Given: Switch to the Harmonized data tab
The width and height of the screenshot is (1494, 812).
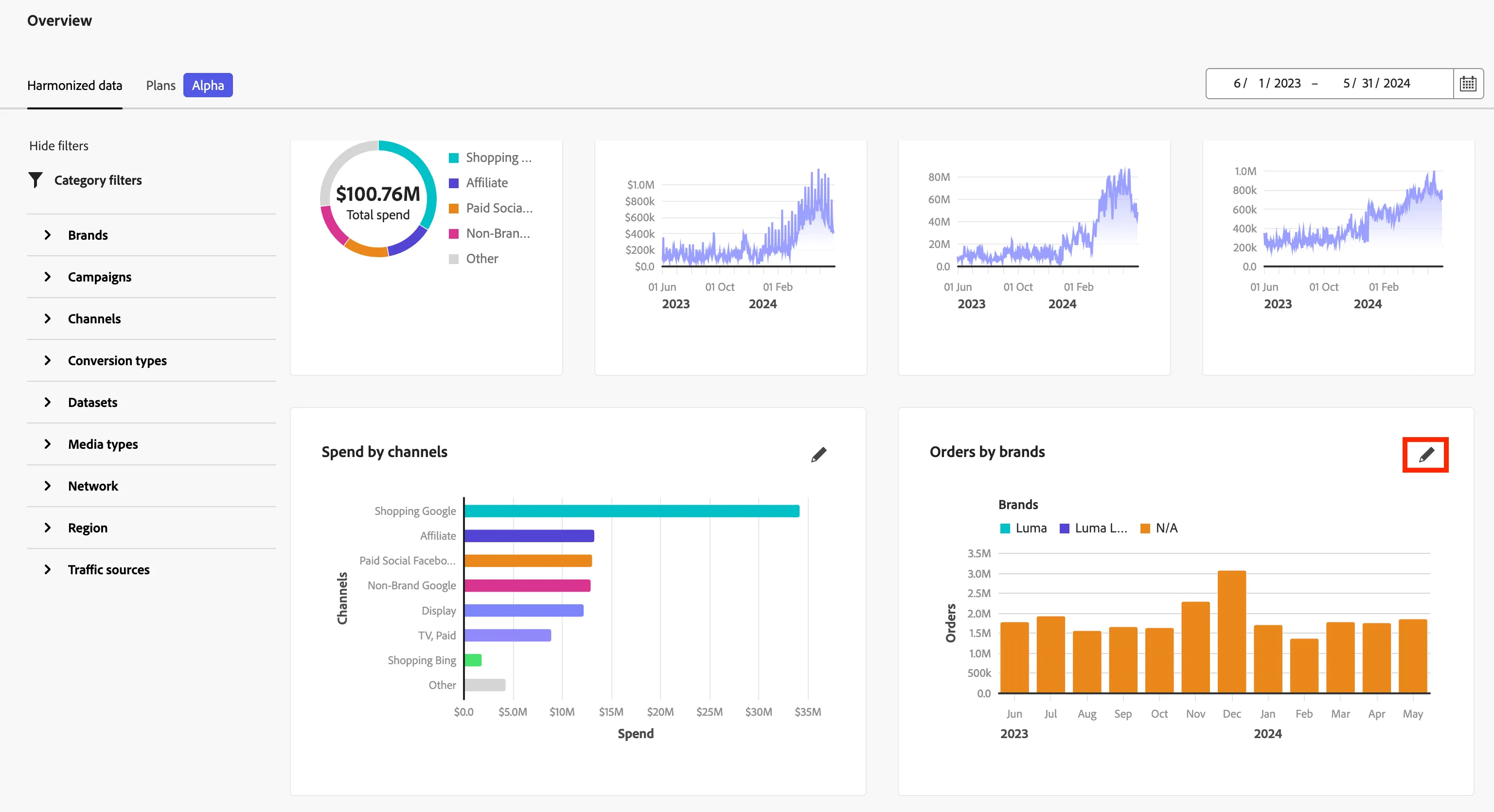Looking at the screenshot, I should click(74, 85).
